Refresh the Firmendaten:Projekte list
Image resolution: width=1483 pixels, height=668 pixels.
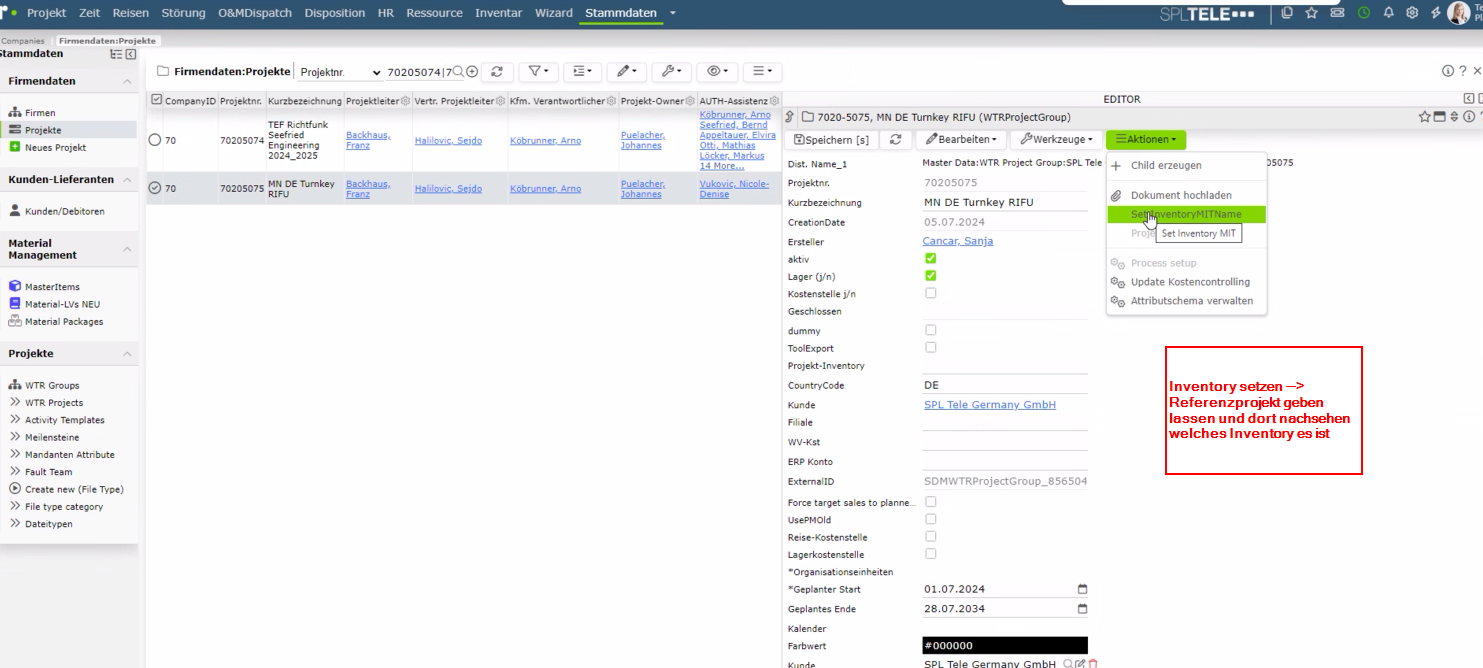pos(497,72)
